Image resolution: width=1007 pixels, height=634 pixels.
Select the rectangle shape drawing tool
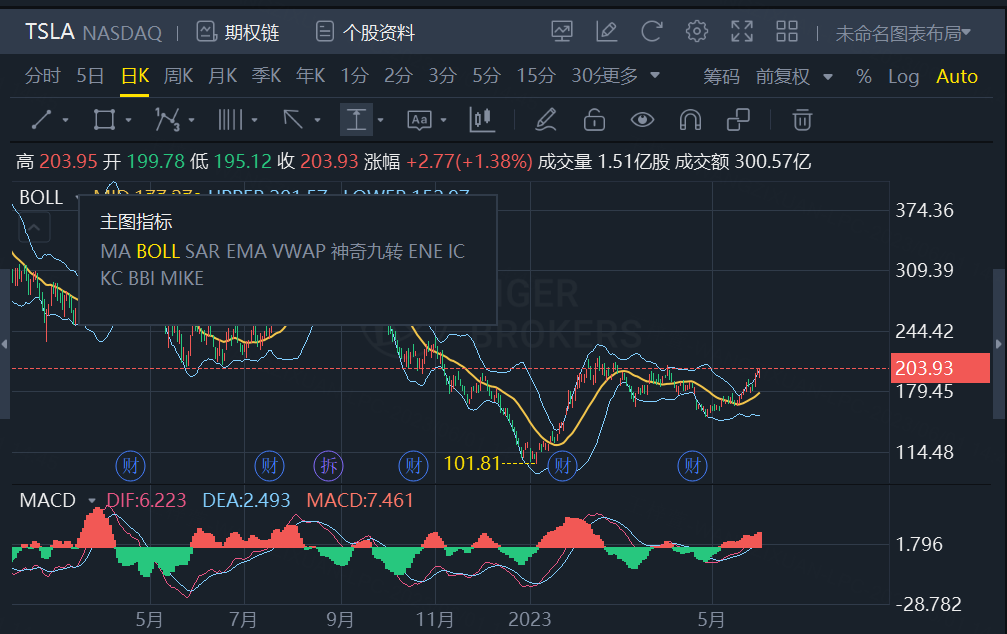tap(104, 121)
